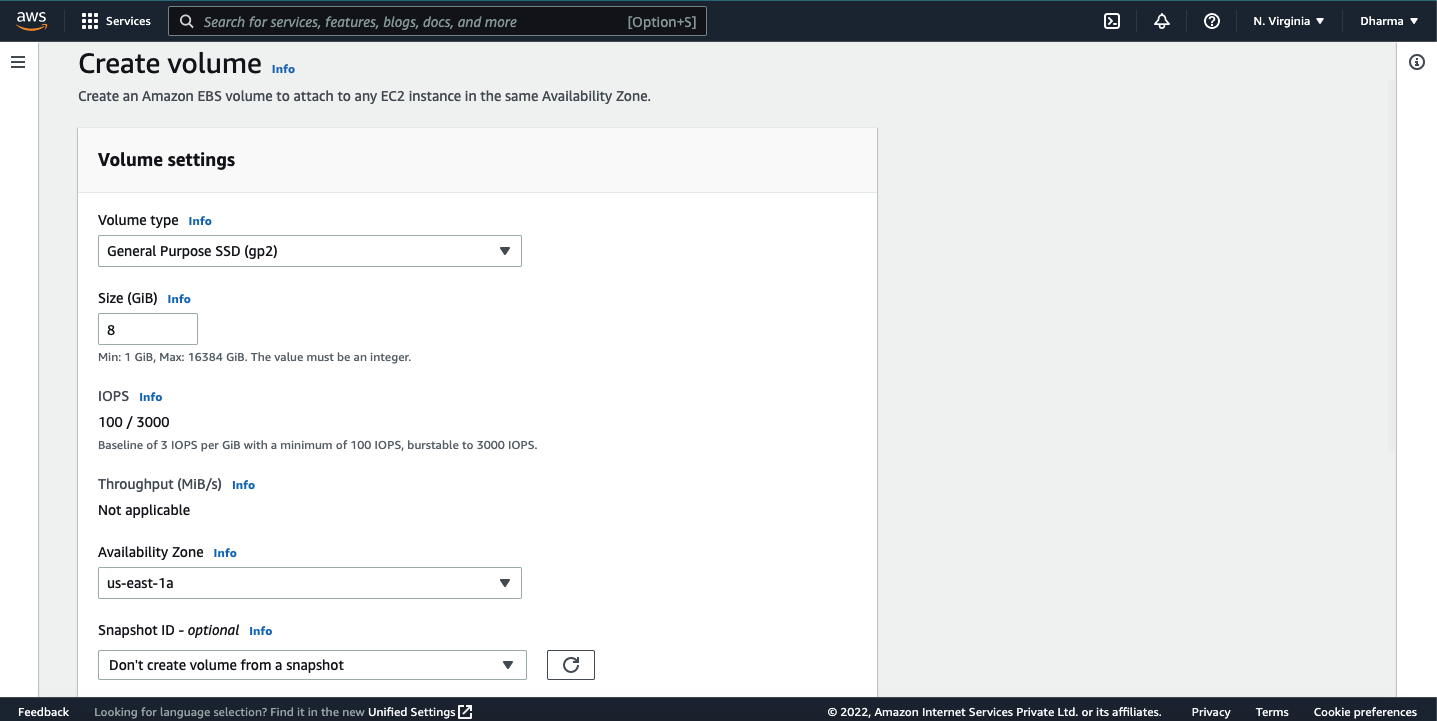The width and height of the screenshot is (1437, 721).
Task: Open the left hamburger navigation menu
Action: 17,62
